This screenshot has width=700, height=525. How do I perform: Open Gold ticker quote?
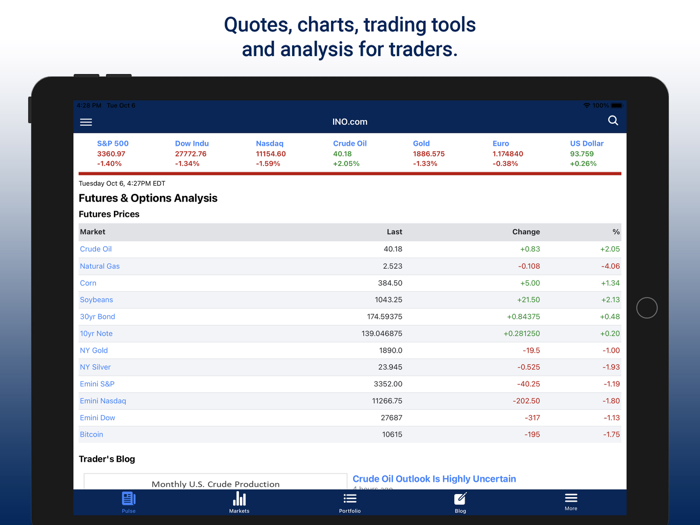pyautogui.click(x=429, y=153)
